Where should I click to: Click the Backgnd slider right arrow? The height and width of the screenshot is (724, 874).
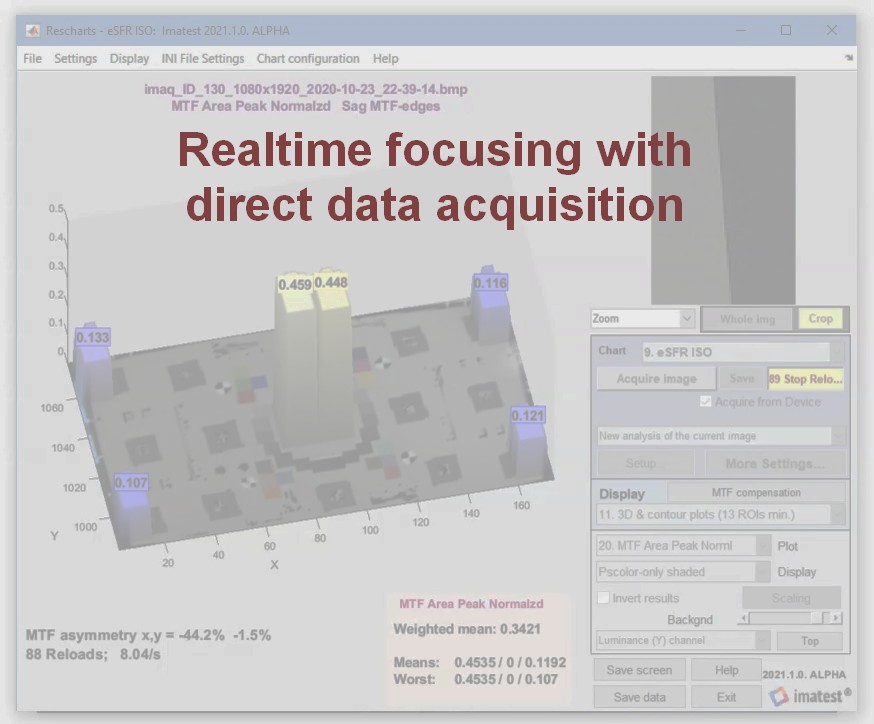(835, 618)
